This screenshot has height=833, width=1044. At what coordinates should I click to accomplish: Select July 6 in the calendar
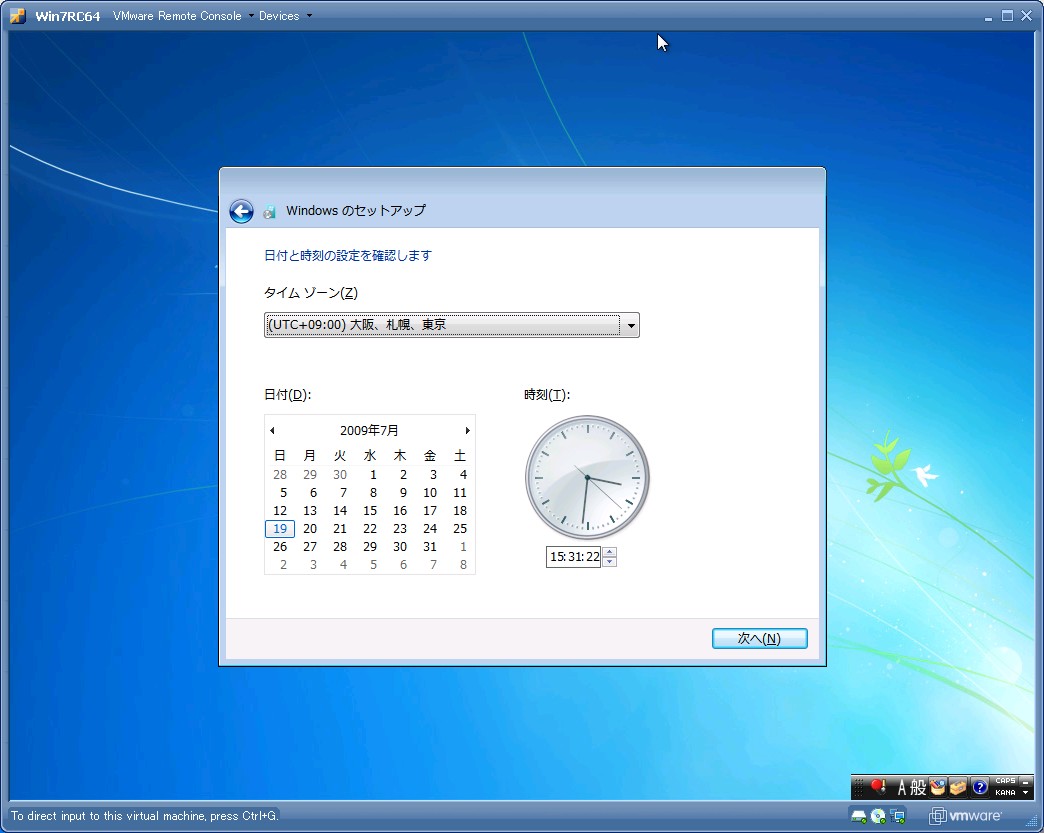click(x=313, y=493)
